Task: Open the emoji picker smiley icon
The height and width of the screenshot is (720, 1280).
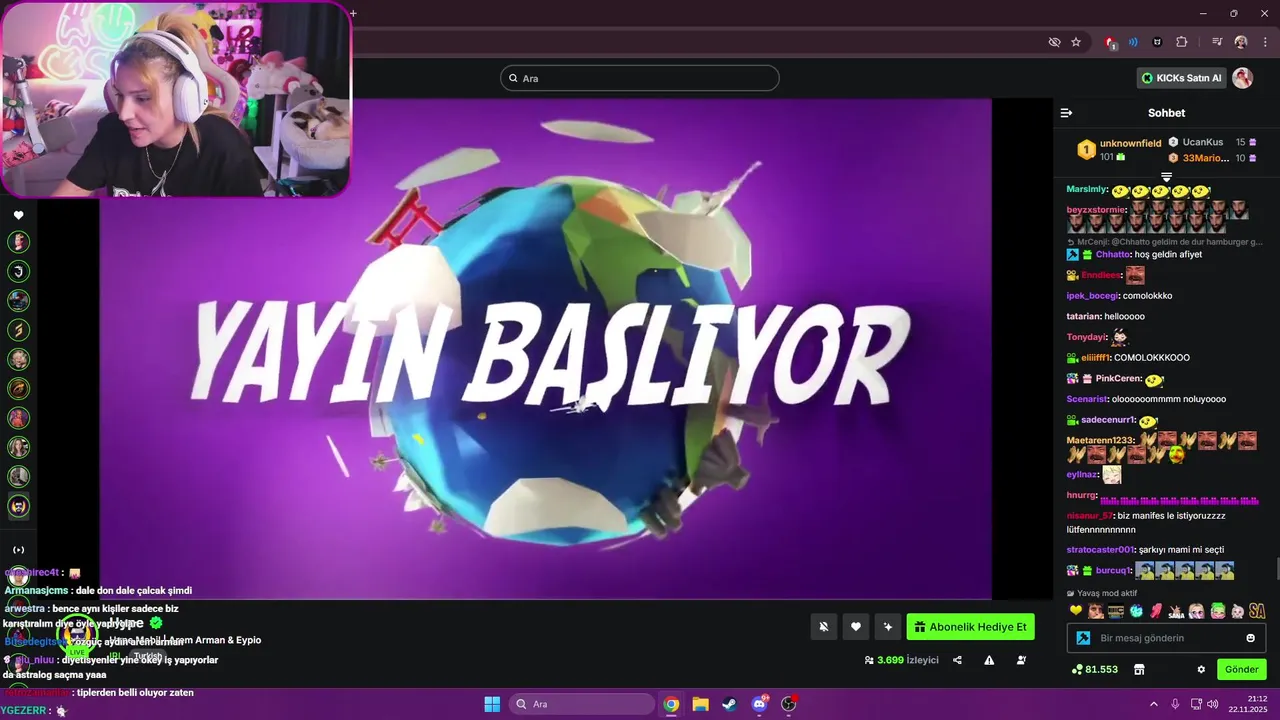Action: click(1250, 638)
